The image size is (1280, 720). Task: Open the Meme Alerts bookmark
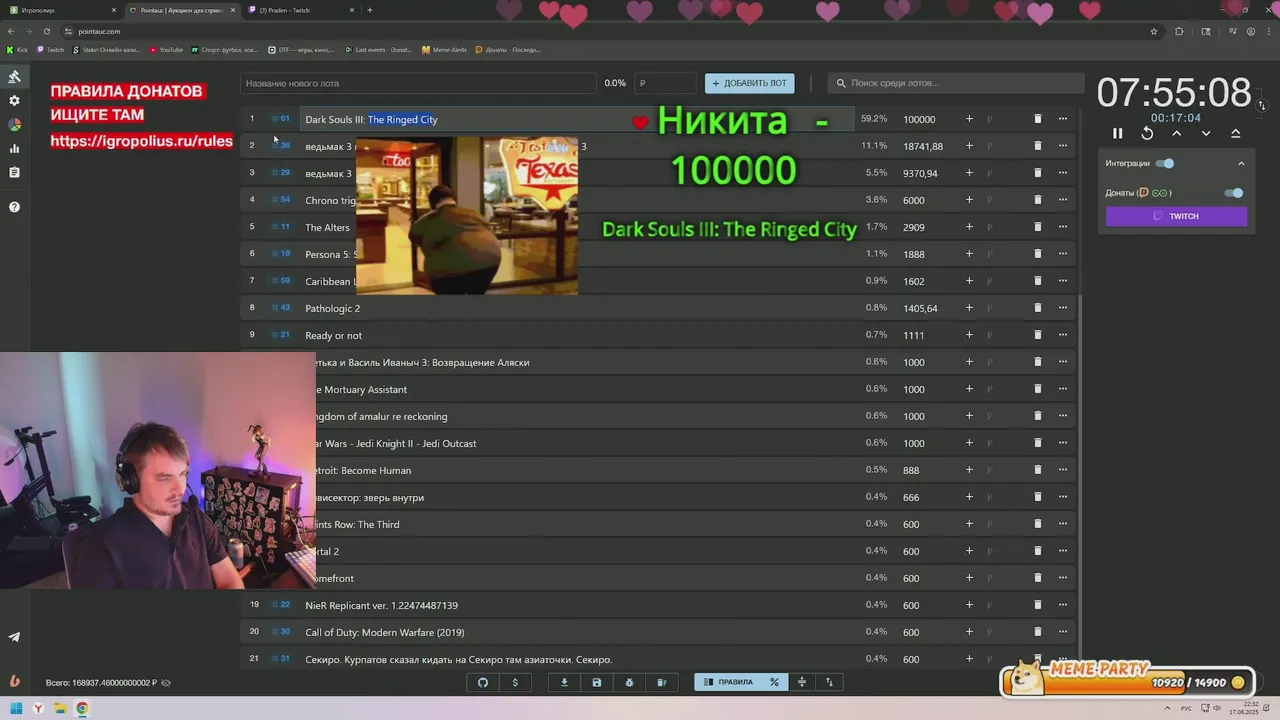tap(444, 49)
